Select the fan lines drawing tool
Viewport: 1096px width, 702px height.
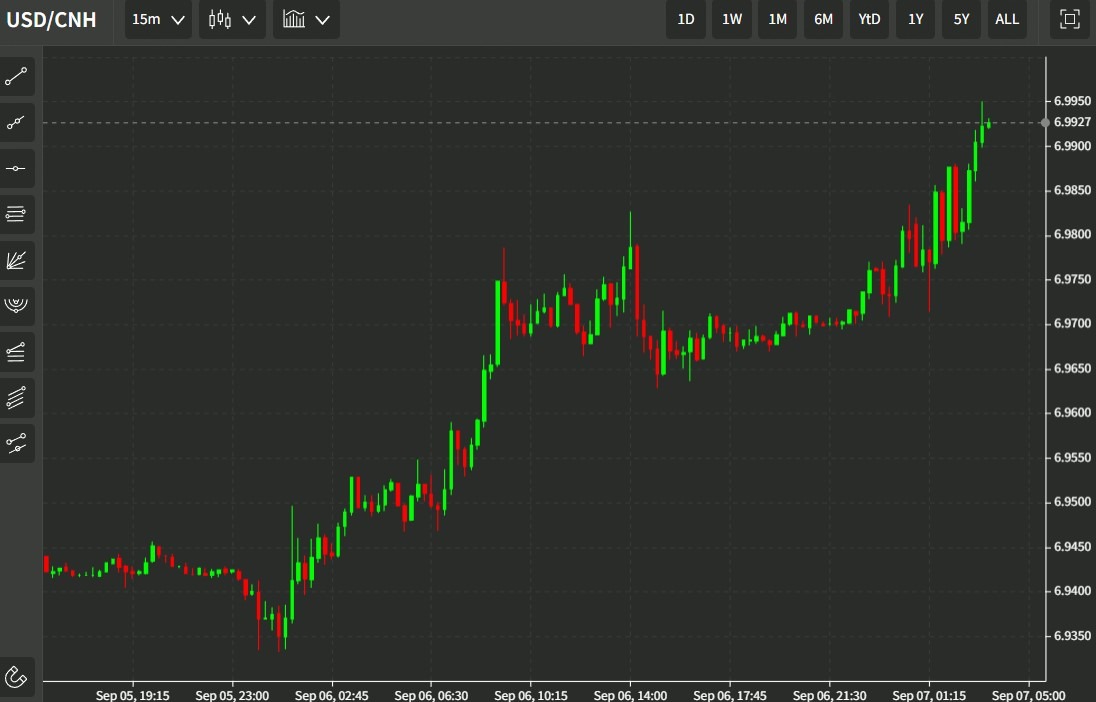click(x=17, y=260)
